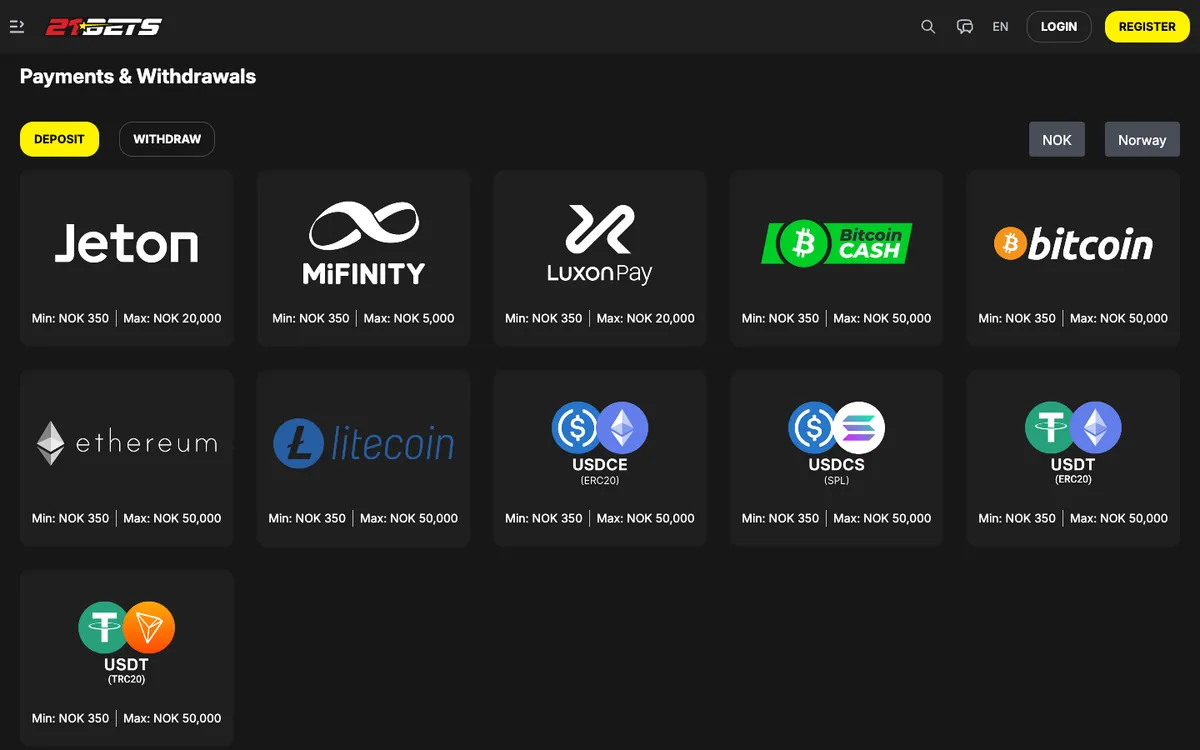Click the yellow REGISTER button
The width and height of the screenshot is (1200, 750).
click(1147, 27)
